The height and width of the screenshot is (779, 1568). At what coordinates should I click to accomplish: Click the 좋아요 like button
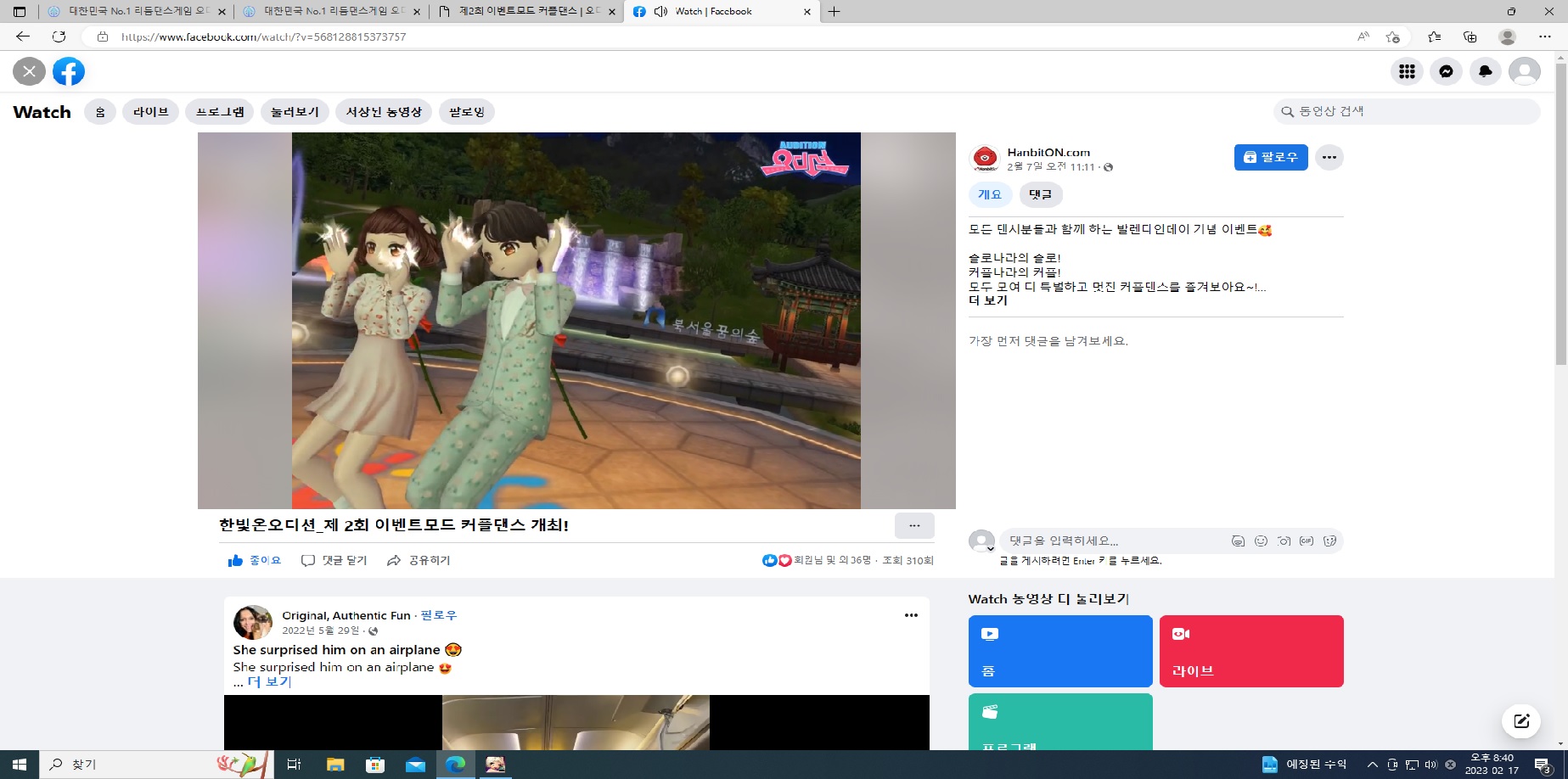[254, 560]
